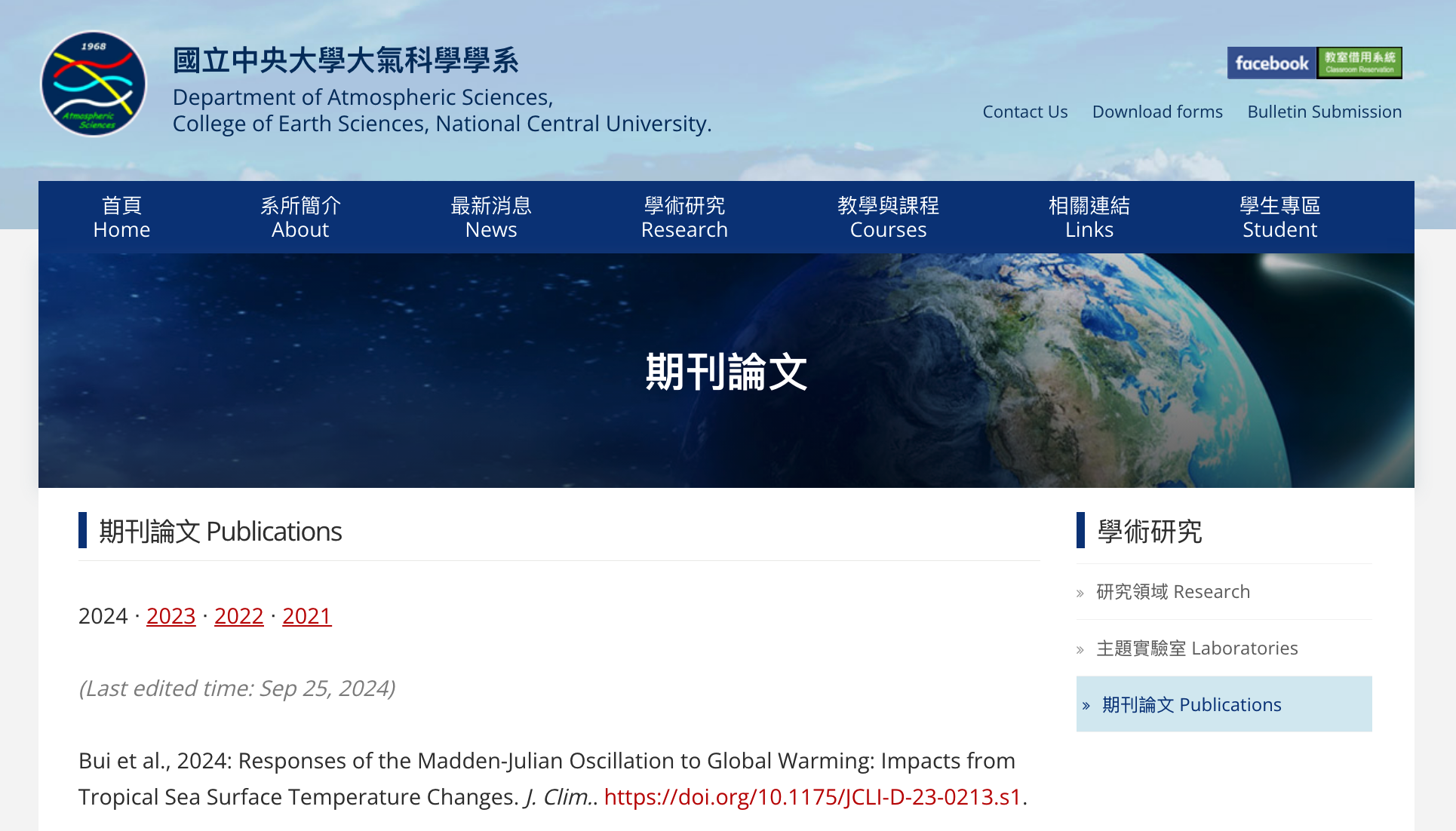Open the JCLI doi.org paper link
The height and width of the screenshot is (831, 1456).
[812, 797]
